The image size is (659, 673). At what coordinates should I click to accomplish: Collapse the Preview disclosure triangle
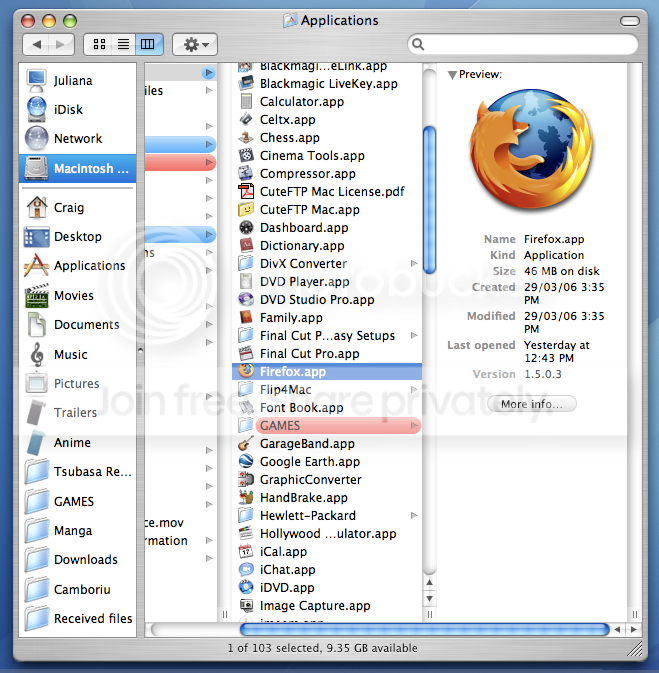452,75
